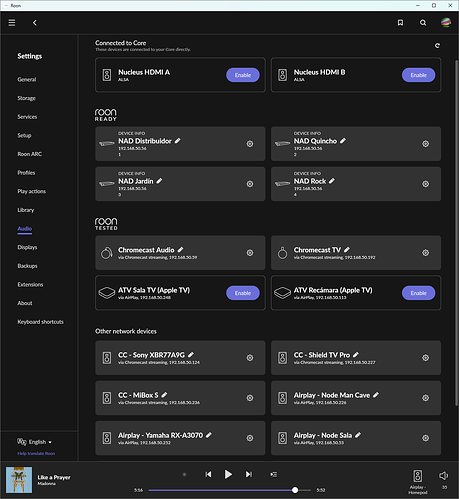Click the Madonna artist name

47,484
